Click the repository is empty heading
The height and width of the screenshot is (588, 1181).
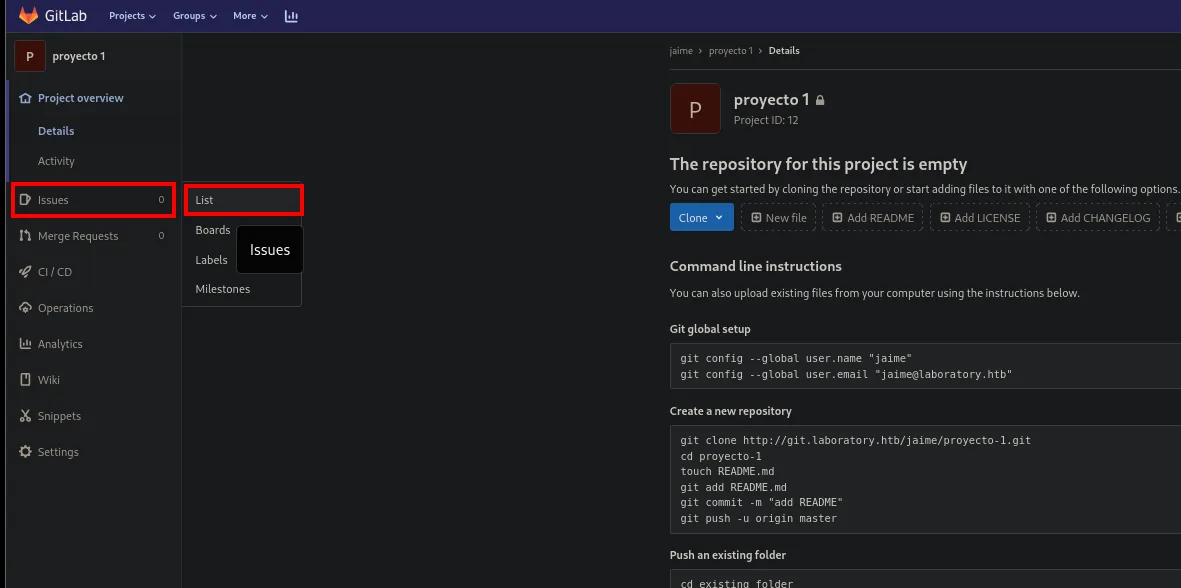point(818,164)
